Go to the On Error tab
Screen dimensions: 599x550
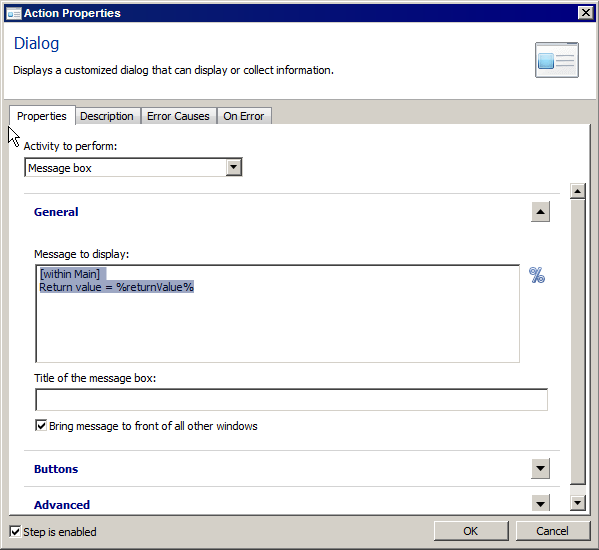(x=244, y=116)
